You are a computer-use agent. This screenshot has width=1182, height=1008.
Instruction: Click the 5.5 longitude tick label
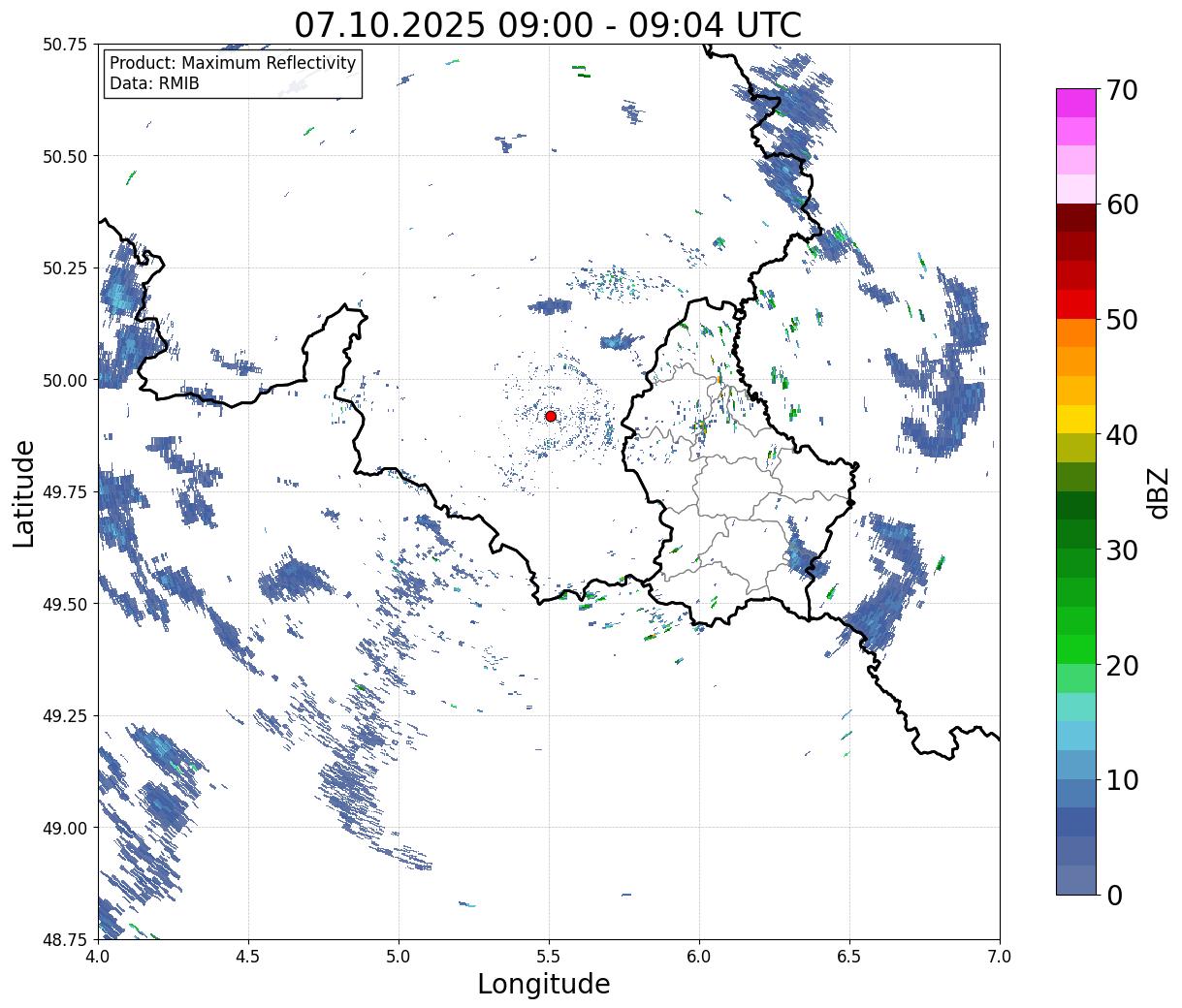(549, 956)
